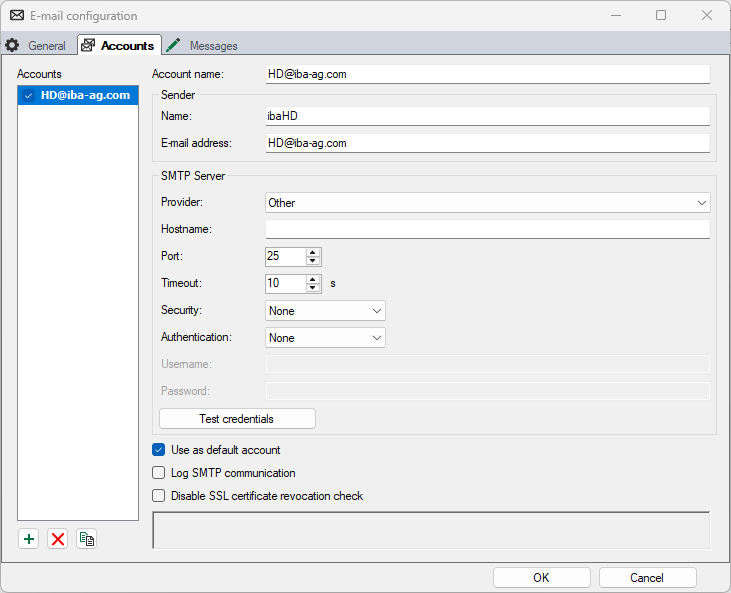Viewport: 731px width, 593px height.
Task: Switch to the General tab
Action: point(37,46)
